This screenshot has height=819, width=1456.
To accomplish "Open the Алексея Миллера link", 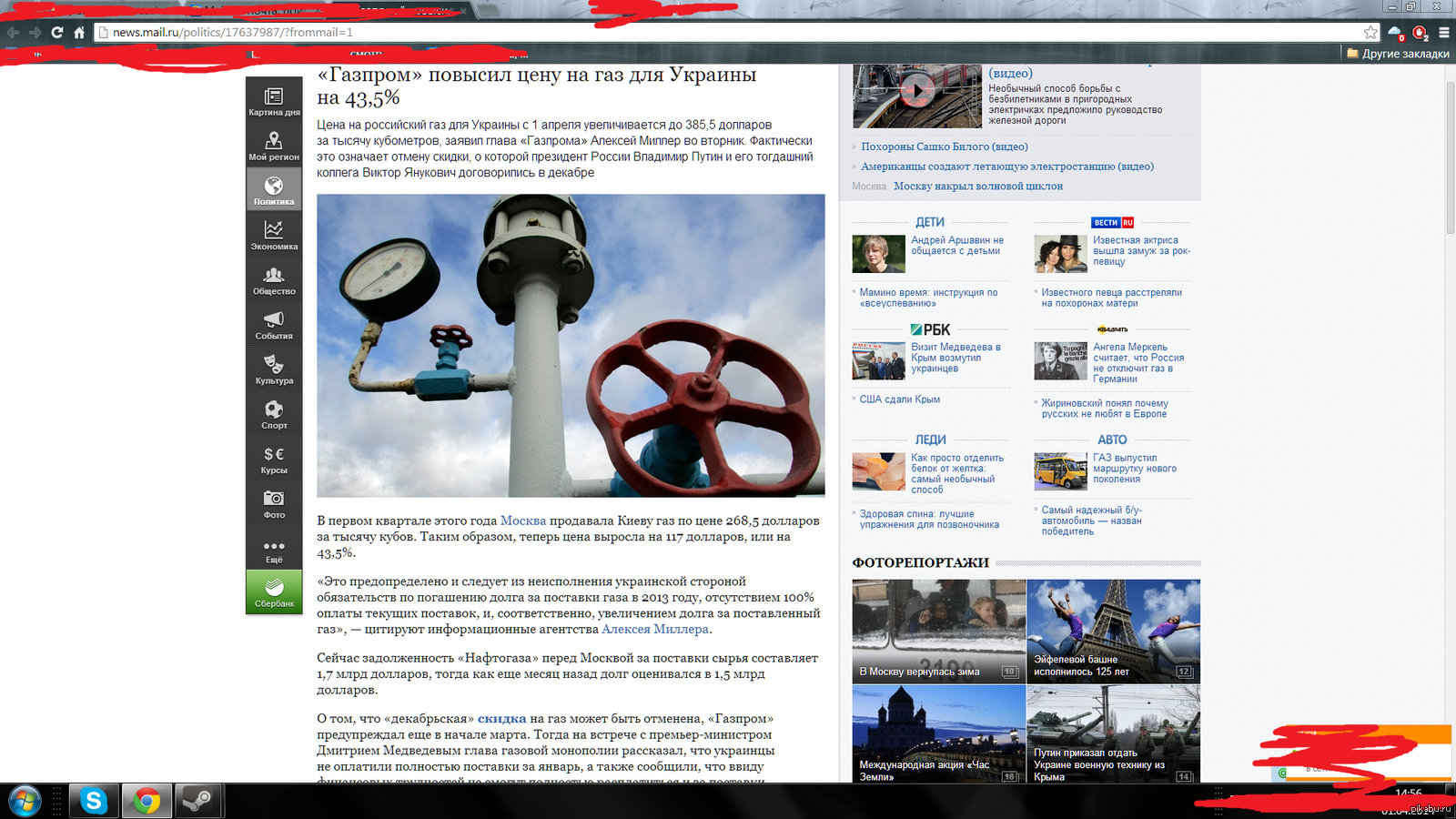I will click(655, 629).
